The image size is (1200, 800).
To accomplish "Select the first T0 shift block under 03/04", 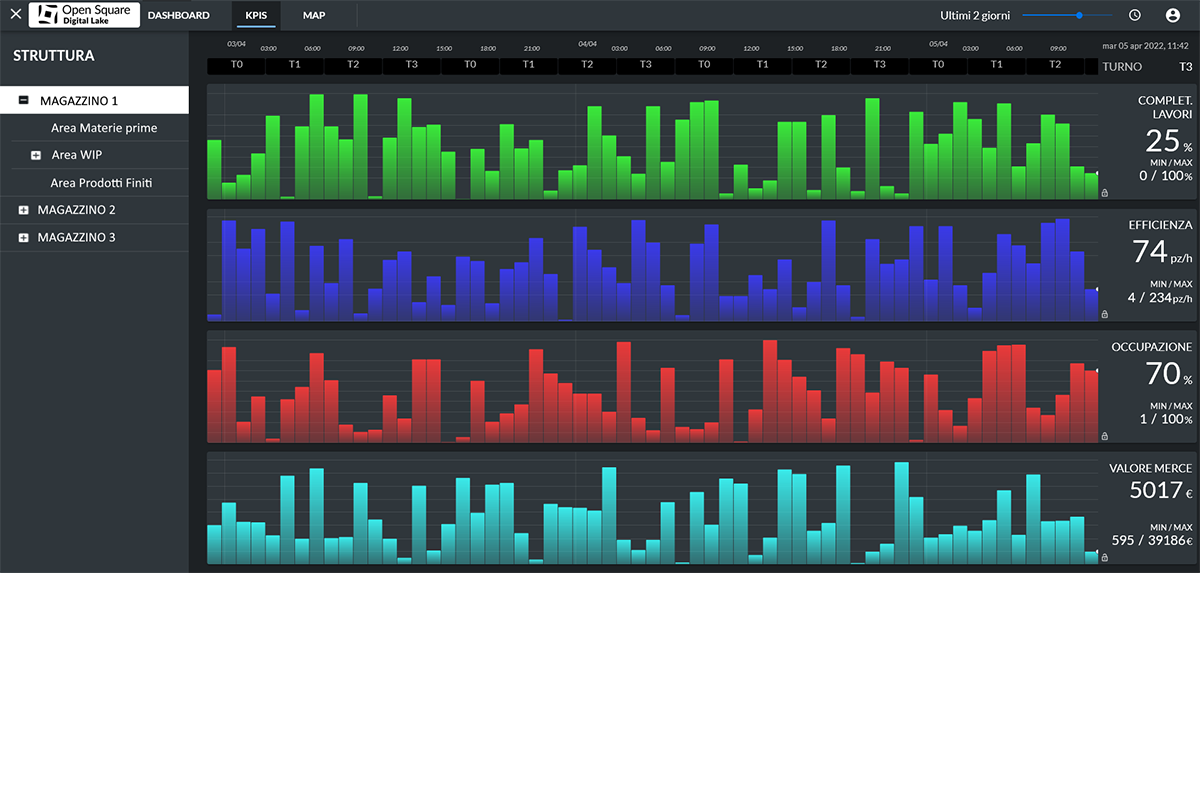I will (x=236, y=65).
